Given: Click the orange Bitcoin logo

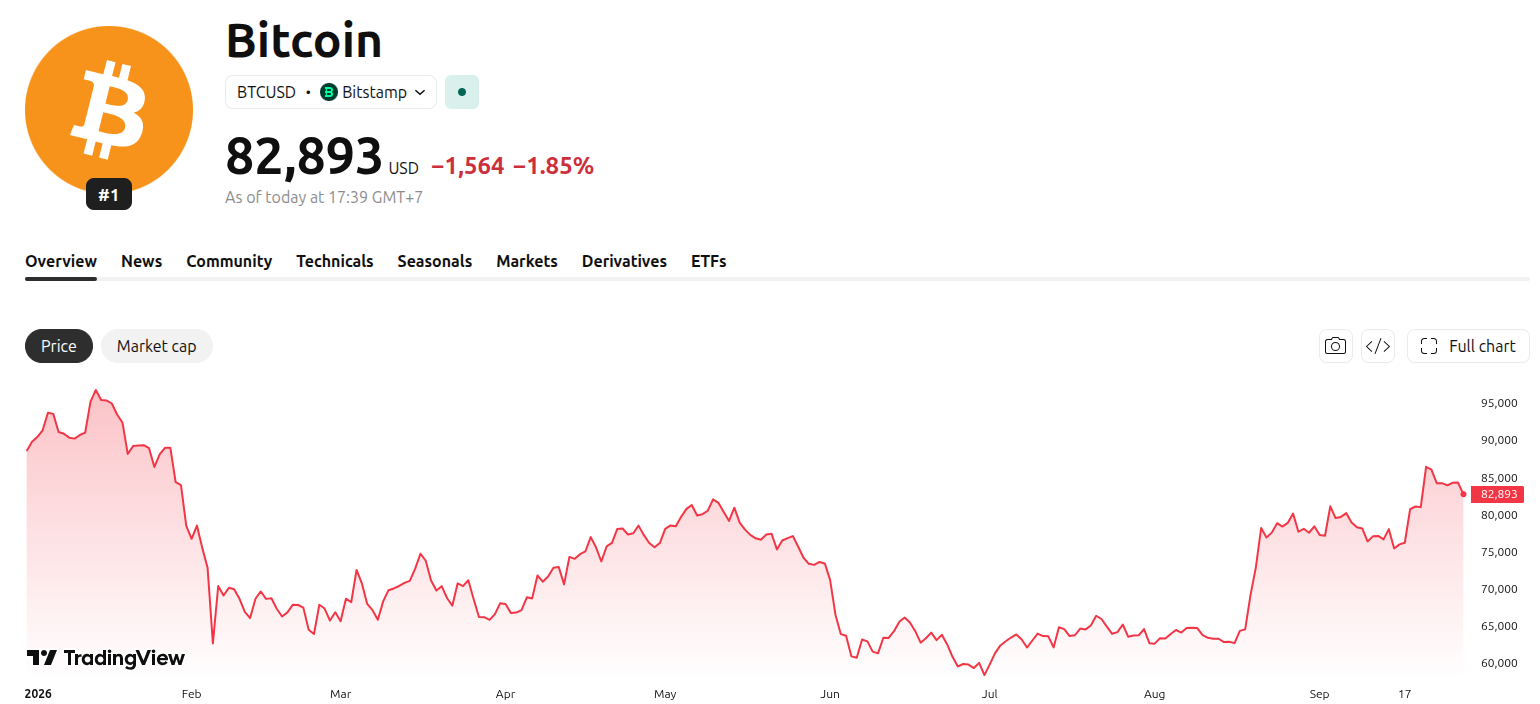Looking at the screenshot, I should click(x=109, y=110).
